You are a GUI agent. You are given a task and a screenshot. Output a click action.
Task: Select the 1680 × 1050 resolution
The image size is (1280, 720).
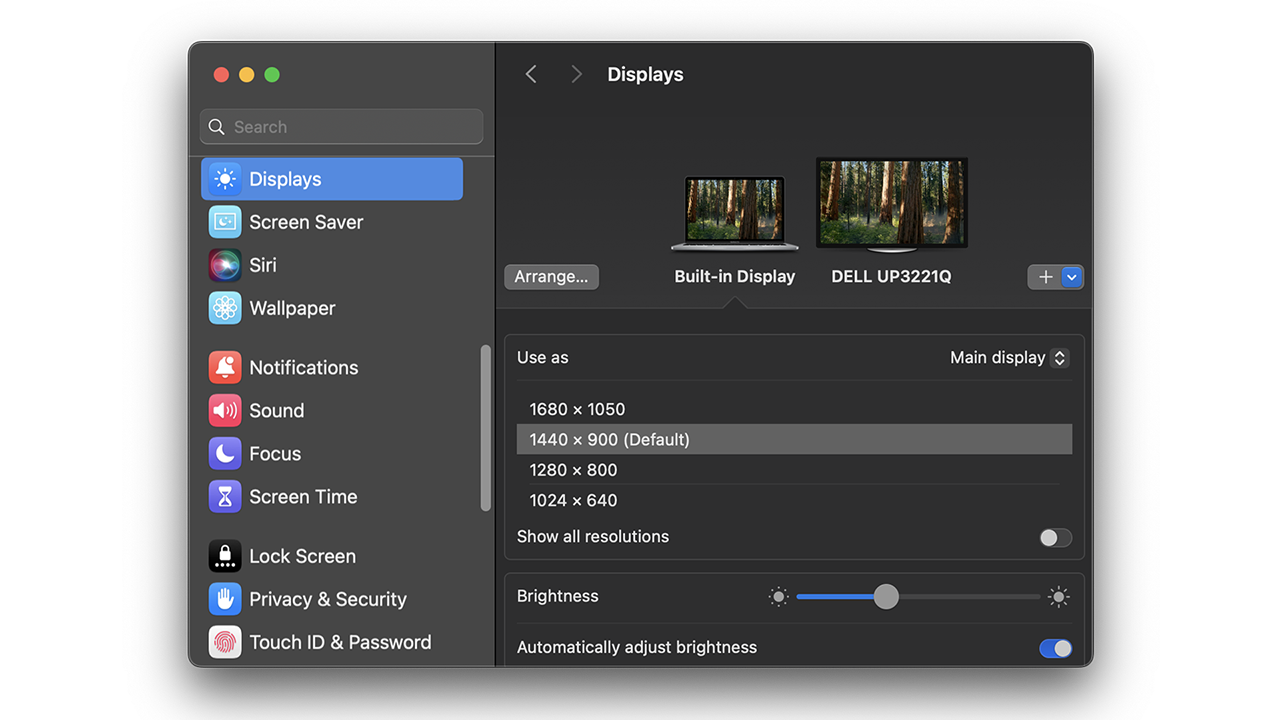click(578, 409)
